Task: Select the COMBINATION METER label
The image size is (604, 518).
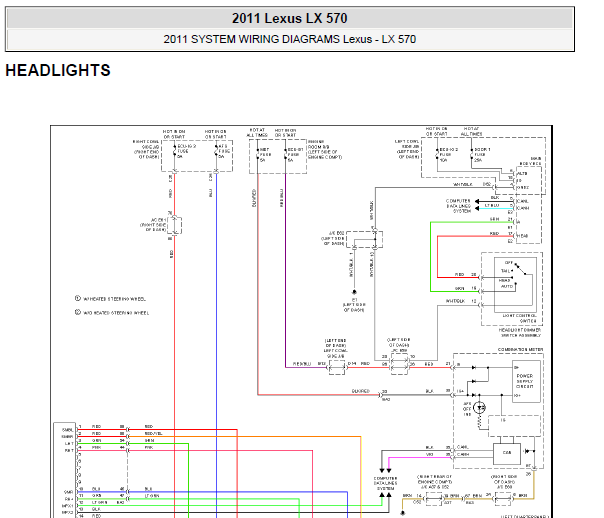Action: coord(520,349)
